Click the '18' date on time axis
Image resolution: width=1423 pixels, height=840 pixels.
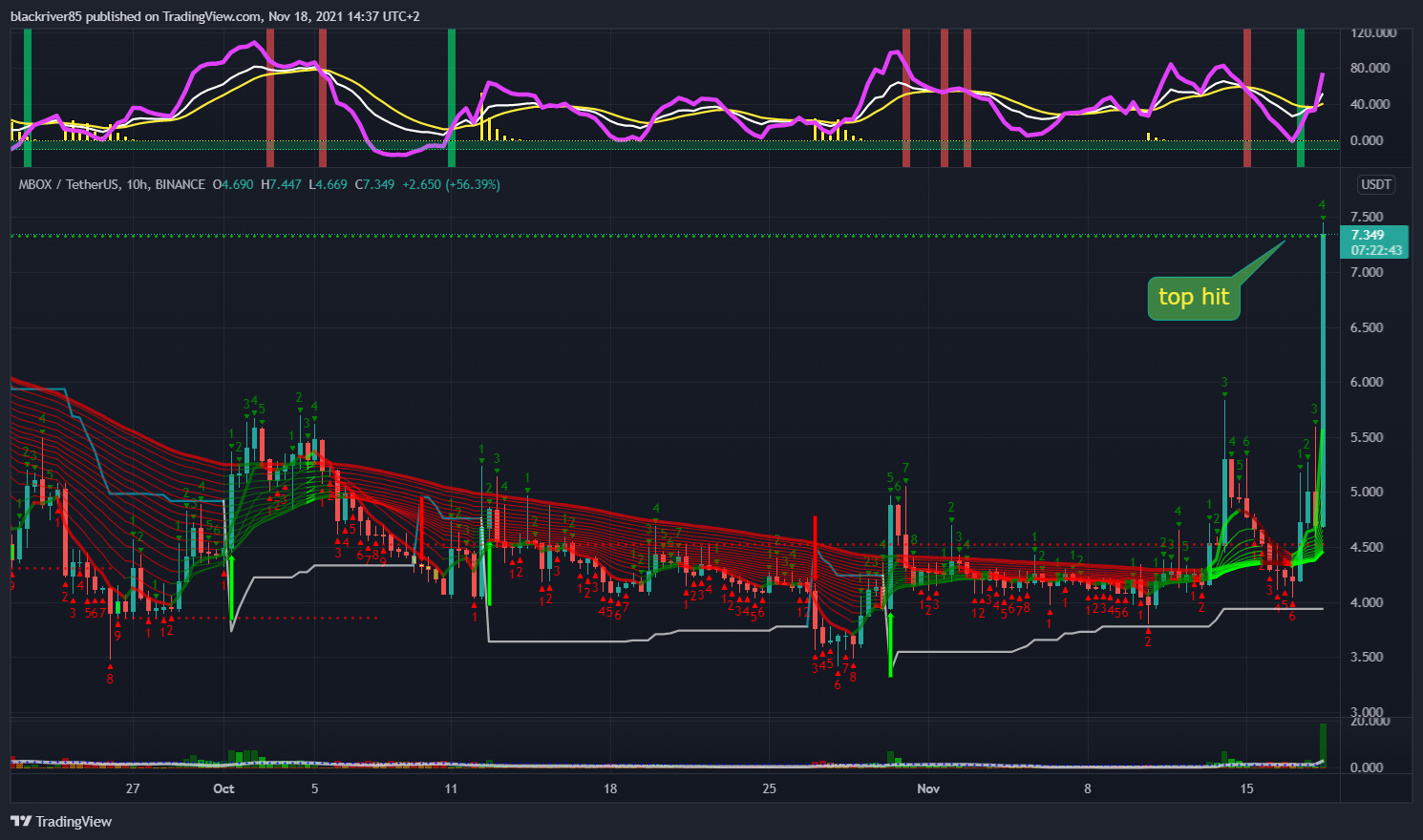[x=610, y=788]
